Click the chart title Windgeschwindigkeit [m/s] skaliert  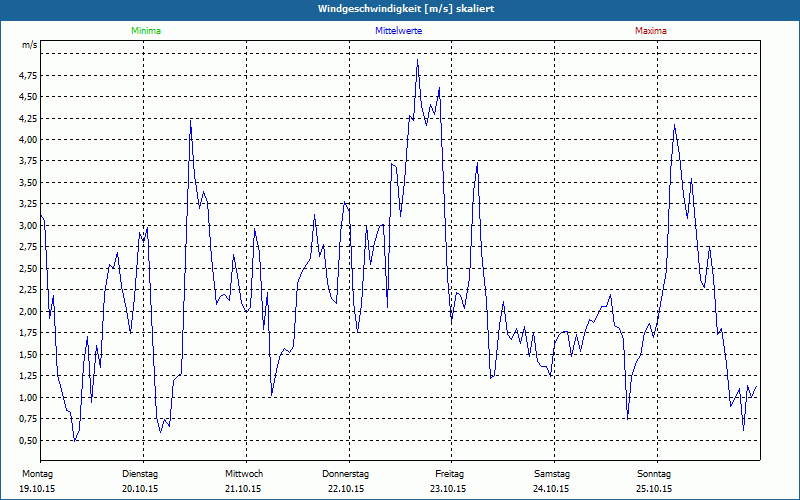[406, 9]
